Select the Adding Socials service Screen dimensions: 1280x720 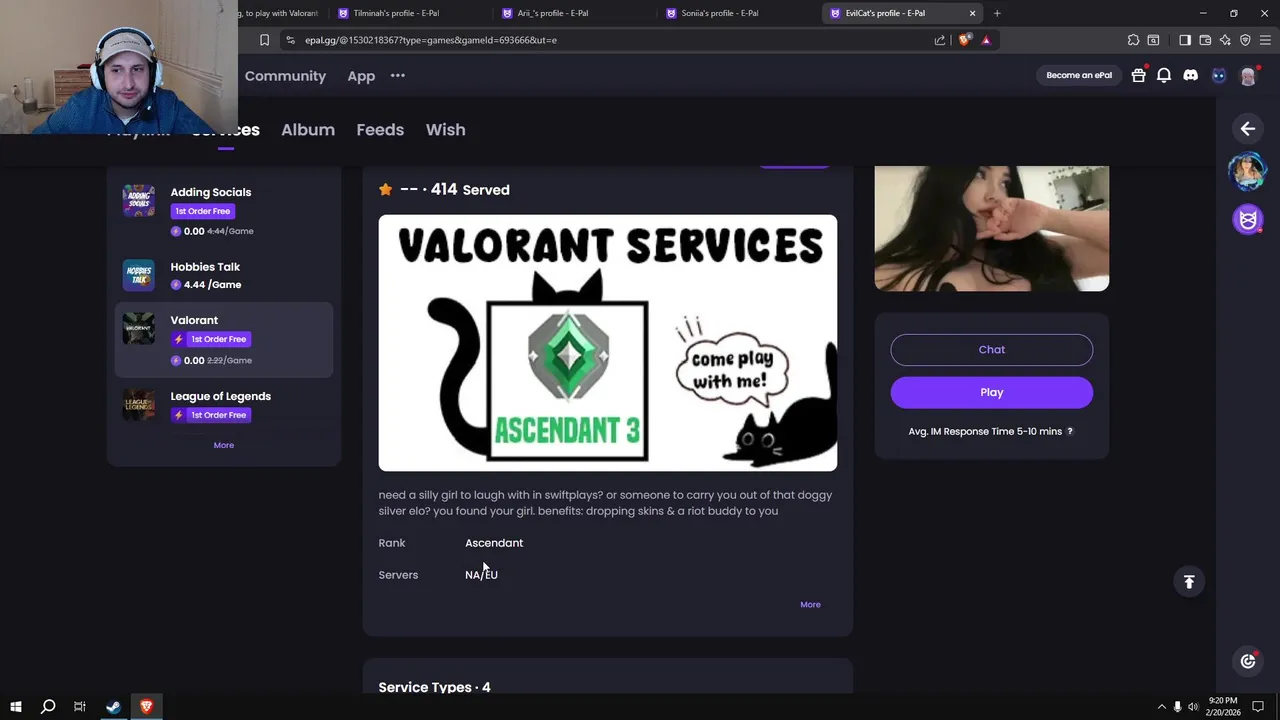point(224,211)
